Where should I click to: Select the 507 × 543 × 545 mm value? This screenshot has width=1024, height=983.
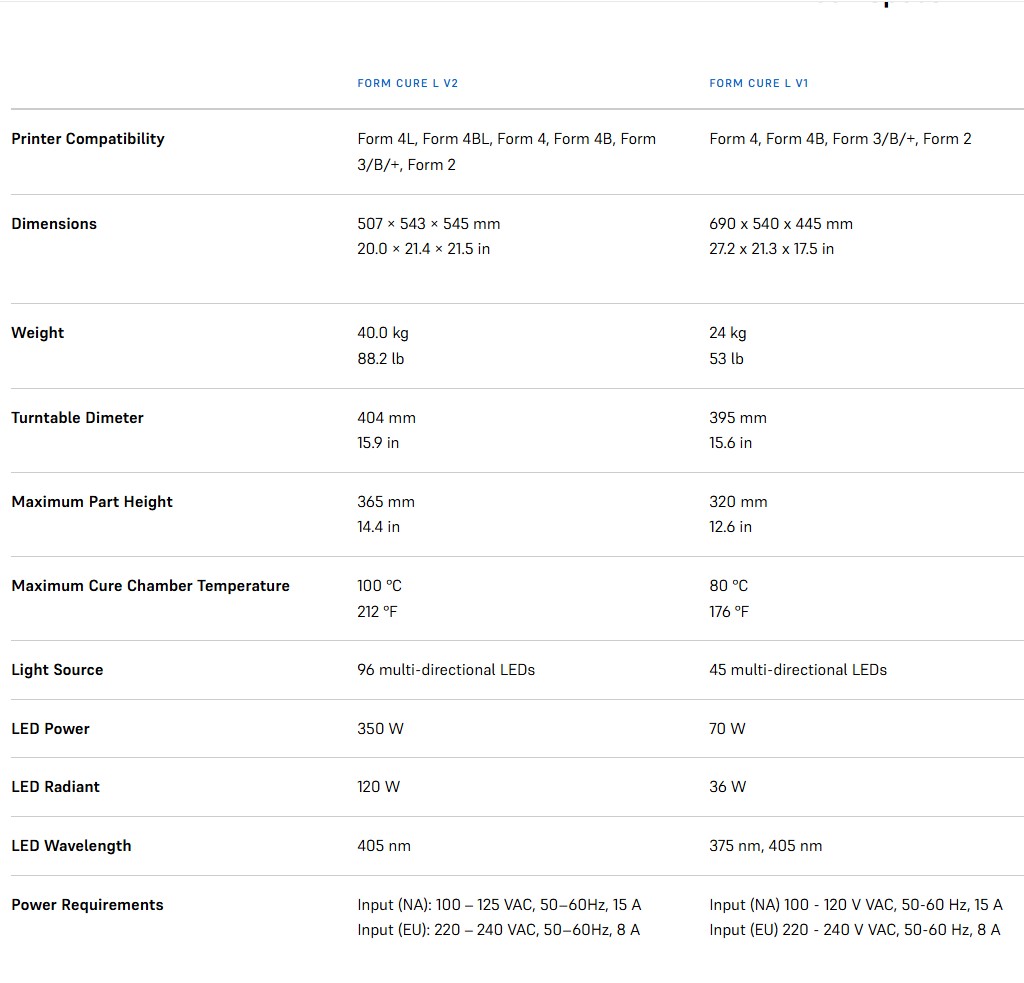click(x=428, y=224)
